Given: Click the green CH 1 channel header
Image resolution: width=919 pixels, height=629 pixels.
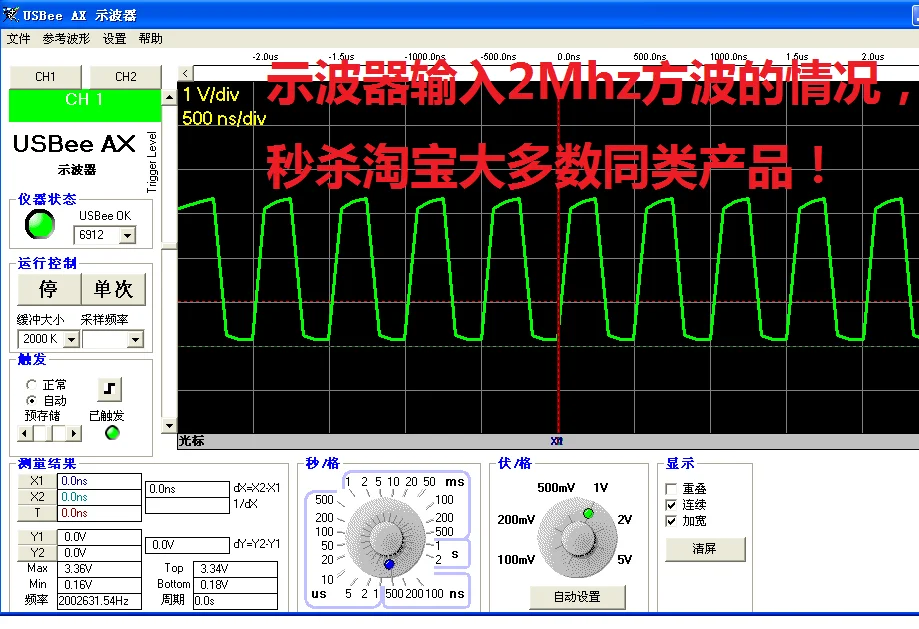Looking at the screenshot, I should [x=85, y=105].
